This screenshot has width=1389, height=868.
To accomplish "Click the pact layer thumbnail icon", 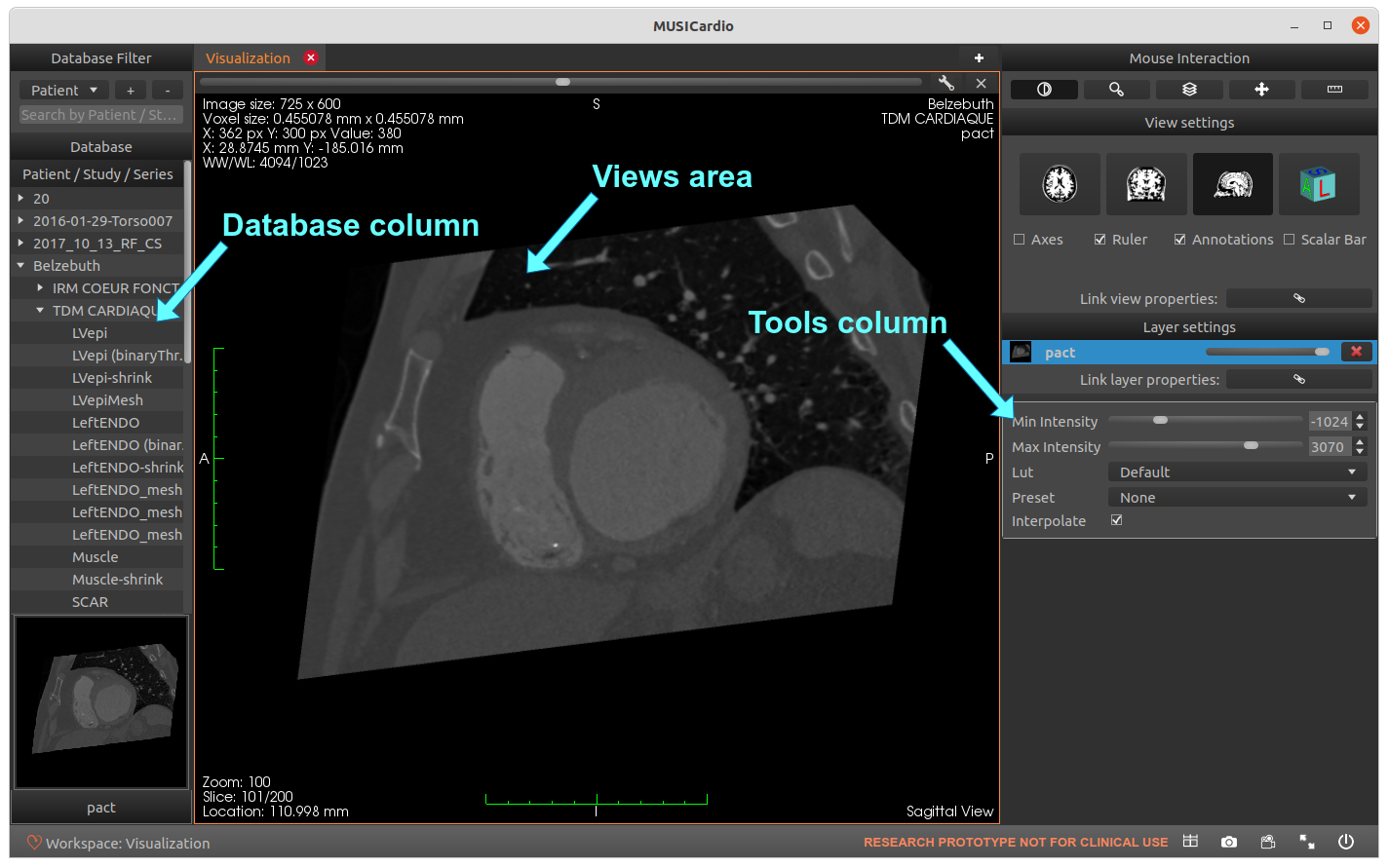I will point(1021,352).
